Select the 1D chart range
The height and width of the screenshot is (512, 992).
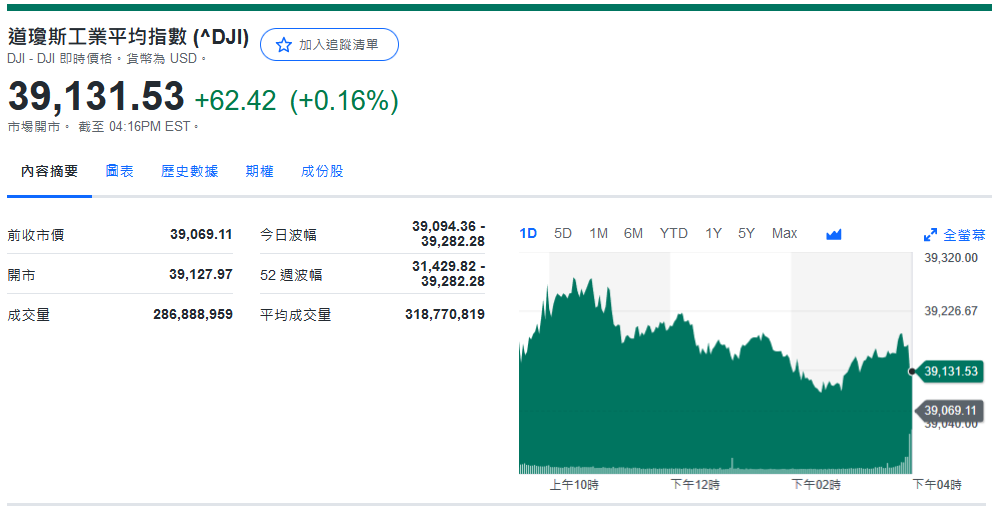[x=528, y=233]
